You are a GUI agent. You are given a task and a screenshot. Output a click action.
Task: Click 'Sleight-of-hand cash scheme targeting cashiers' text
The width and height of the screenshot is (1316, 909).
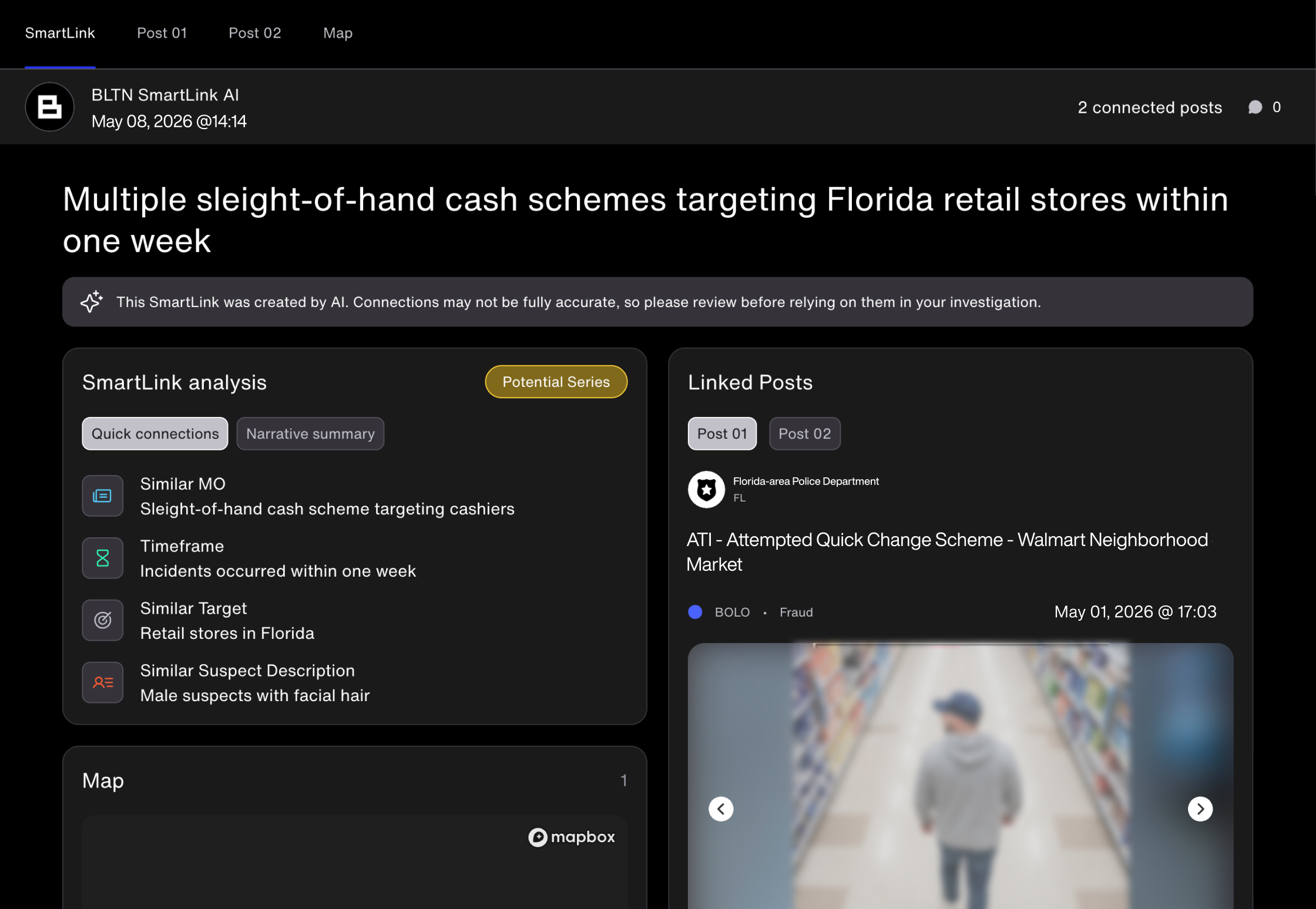coord(327,509)
